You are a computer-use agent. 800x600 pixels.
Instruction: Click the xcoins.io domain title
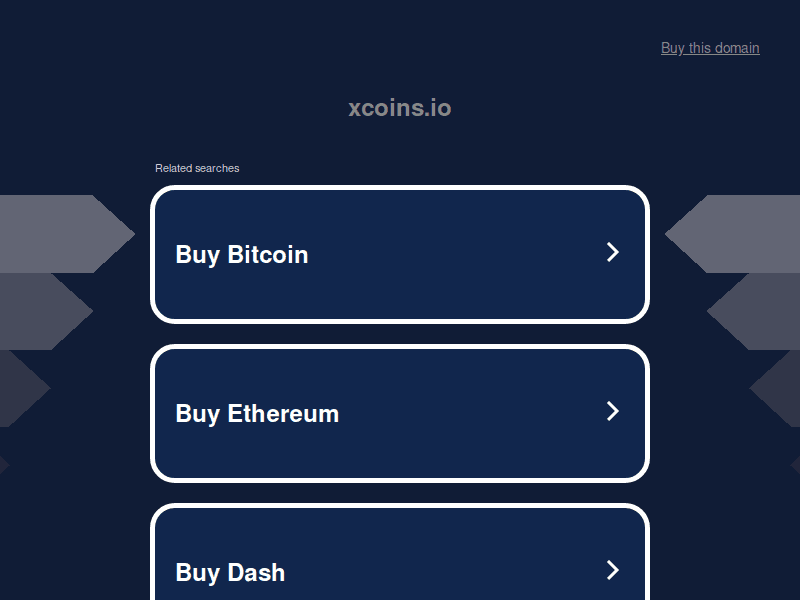click(400, 108)
